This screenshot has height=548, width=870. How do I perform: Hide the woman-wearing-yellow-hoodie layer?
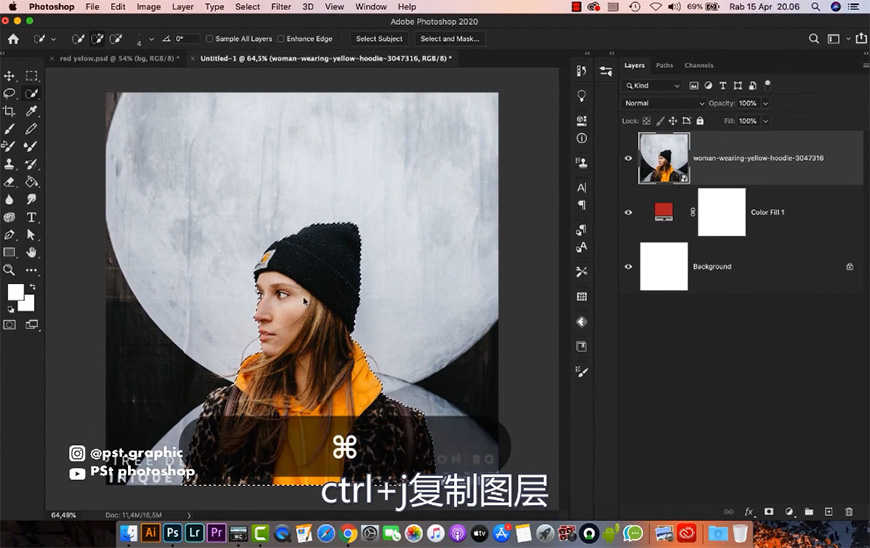628,158
